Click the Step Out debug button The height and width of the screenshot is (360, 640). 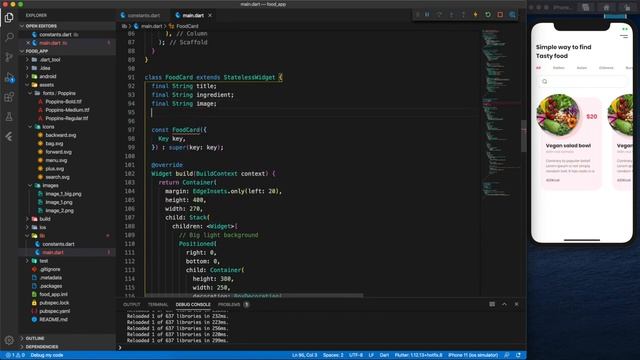click(463, 15)
